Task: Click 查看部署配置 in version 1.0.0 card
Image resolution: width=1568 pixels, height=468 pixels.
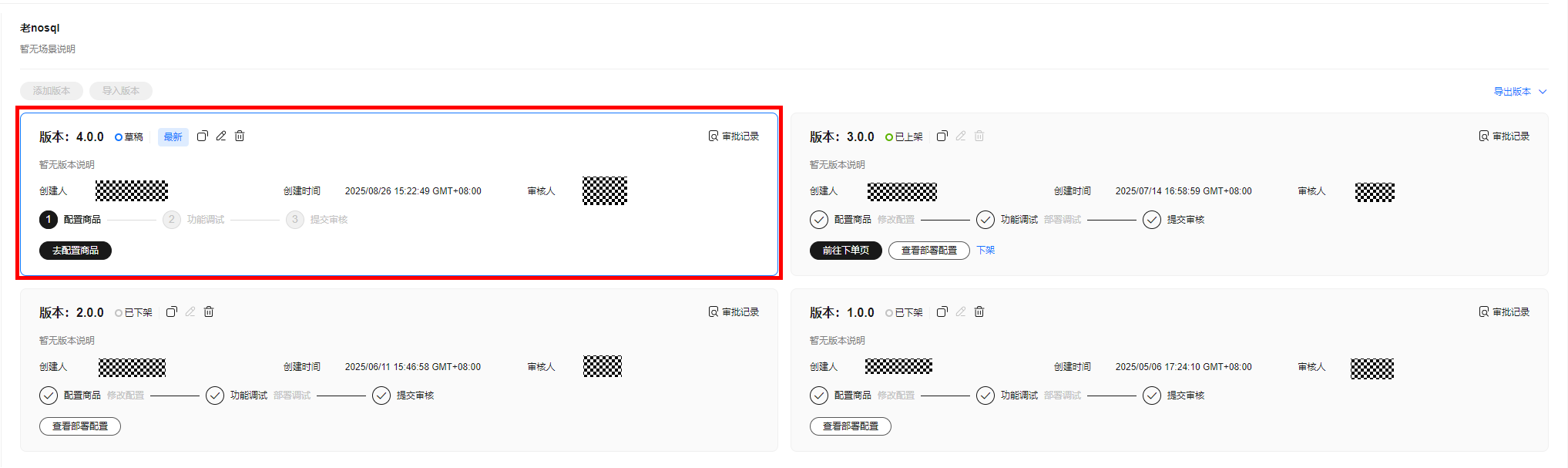Action: click(851, 426)
